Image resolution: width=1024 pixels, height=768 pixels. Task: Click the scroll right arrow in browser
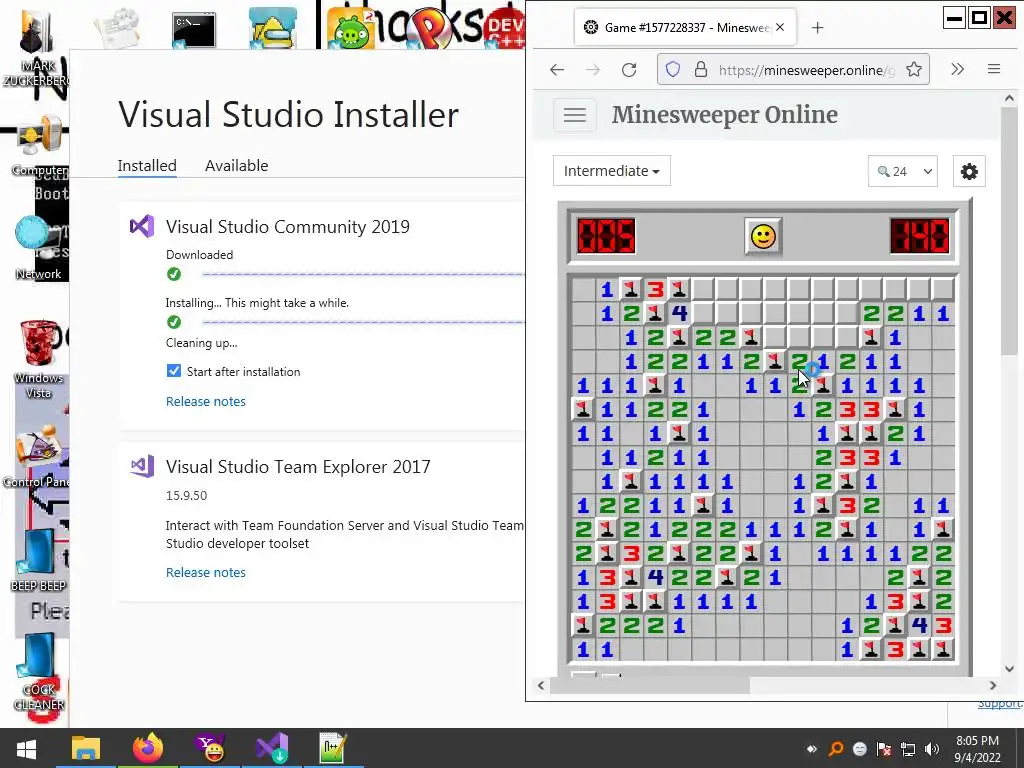point(993,686)
